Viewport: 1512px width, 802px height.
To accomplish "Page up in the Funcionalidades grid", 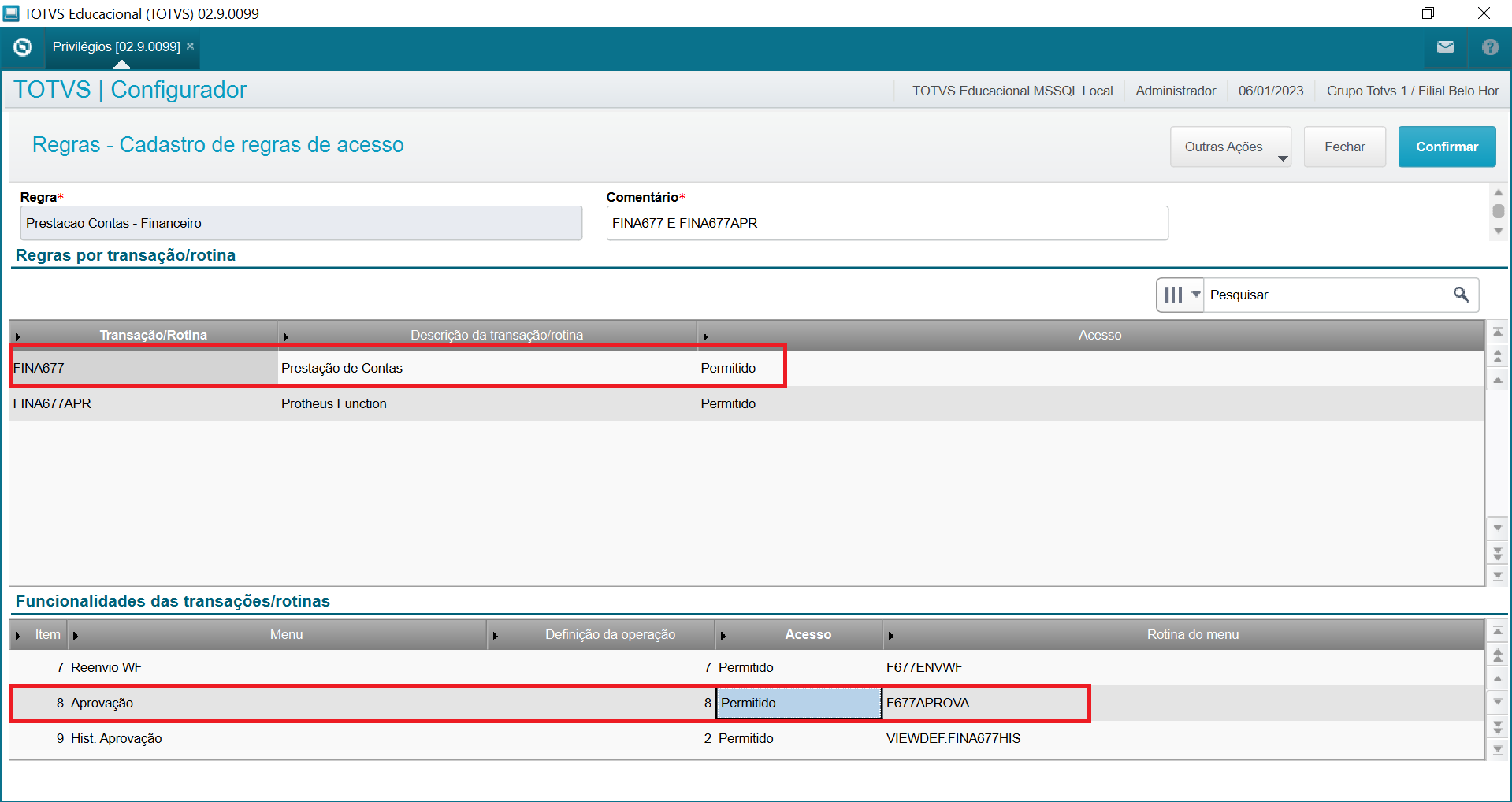I will [1498, 655].
